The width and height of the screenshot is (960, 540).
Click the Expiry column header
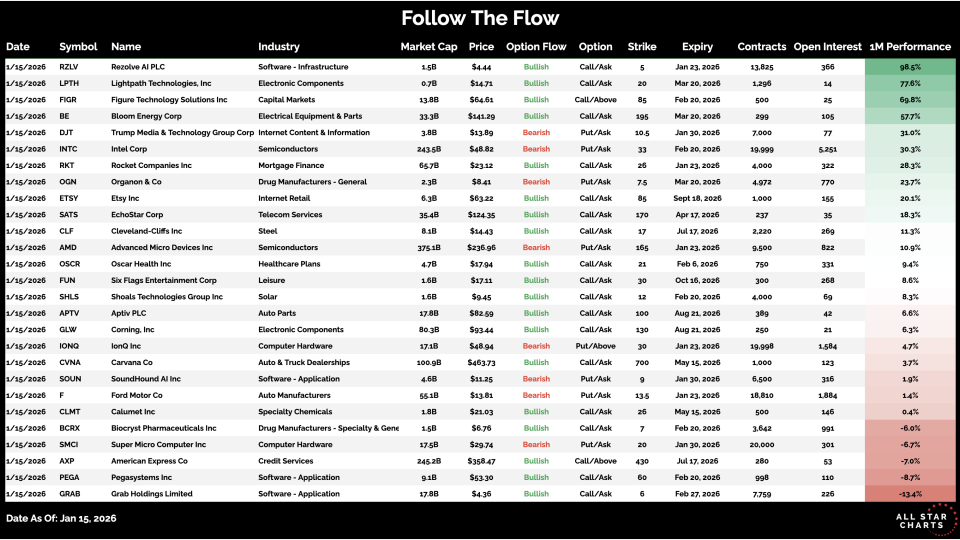697,47
